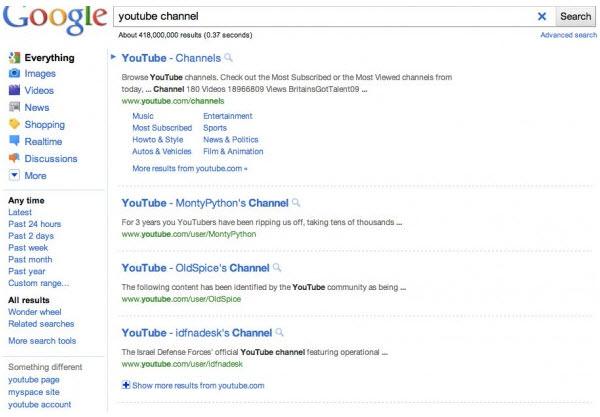
Task: Click the Shopping tag icon
Action: click(14, 124)
